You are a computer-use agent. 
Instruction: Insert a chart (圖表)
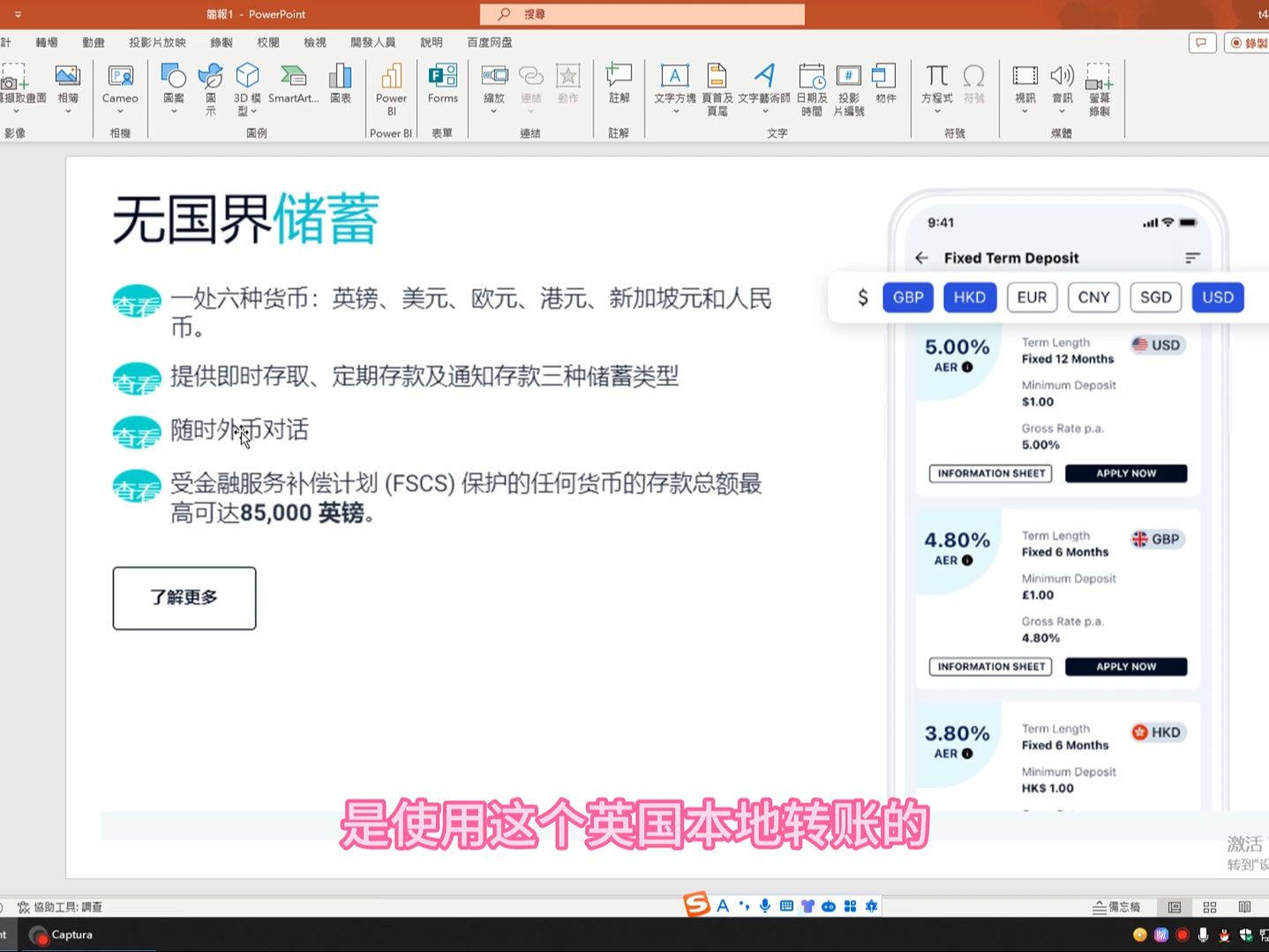point(341,84)
